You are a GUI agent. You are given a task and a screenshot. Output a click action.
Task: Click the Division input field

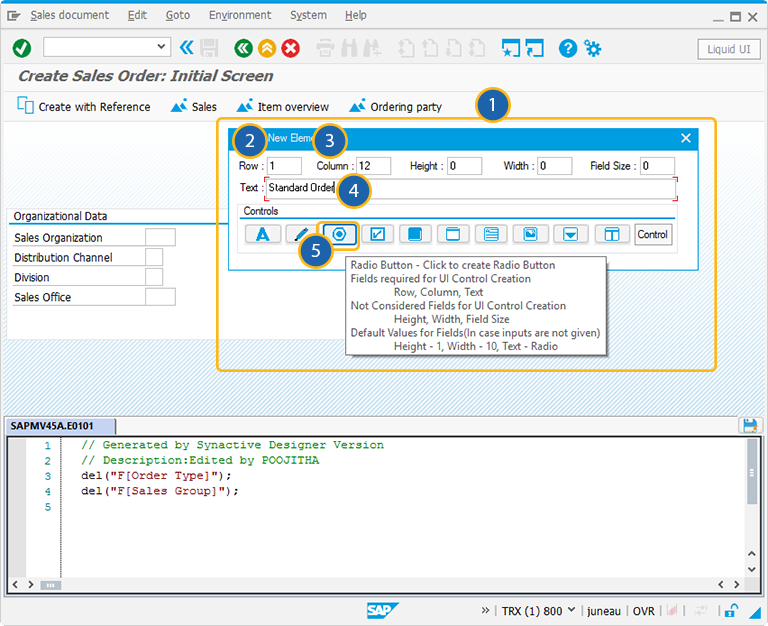(x=154, y=277)
